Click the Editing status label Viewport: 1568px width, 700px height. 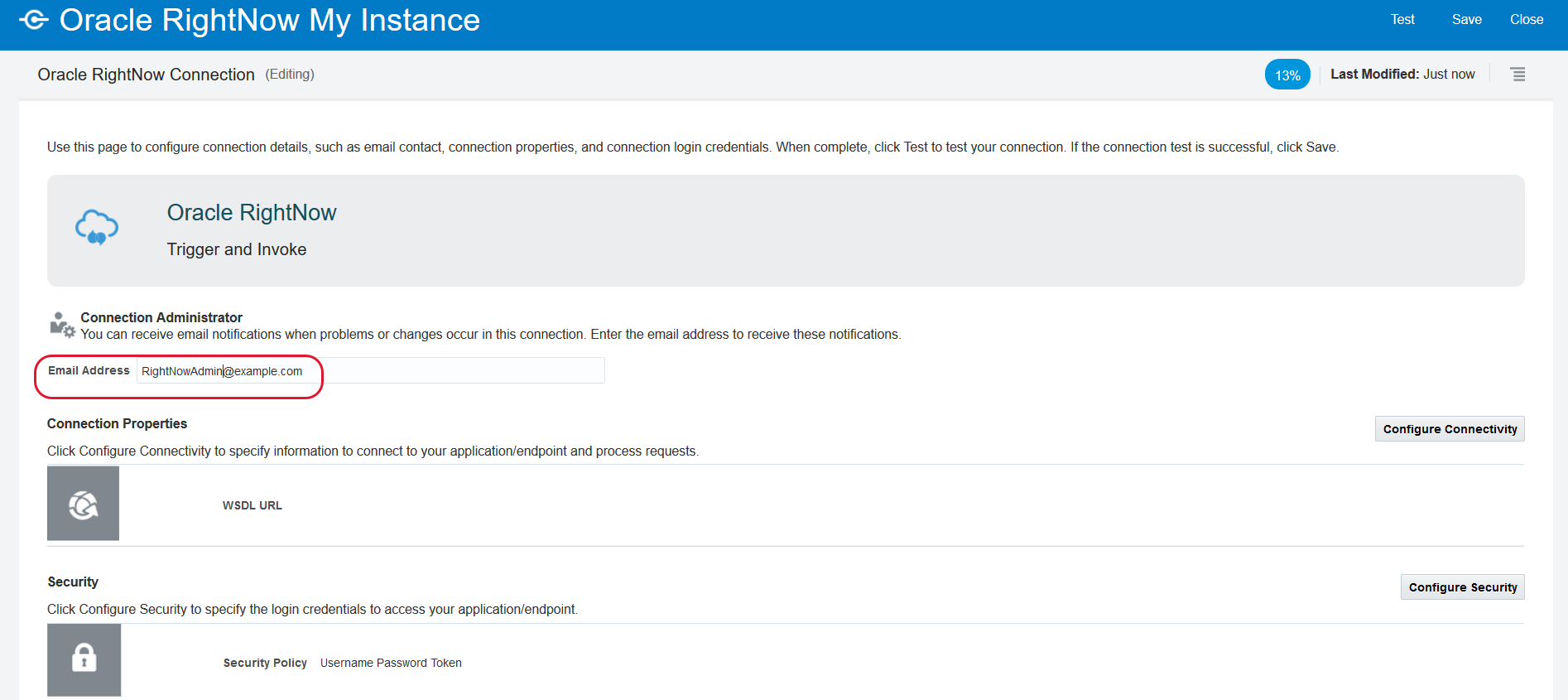[289, 74]
